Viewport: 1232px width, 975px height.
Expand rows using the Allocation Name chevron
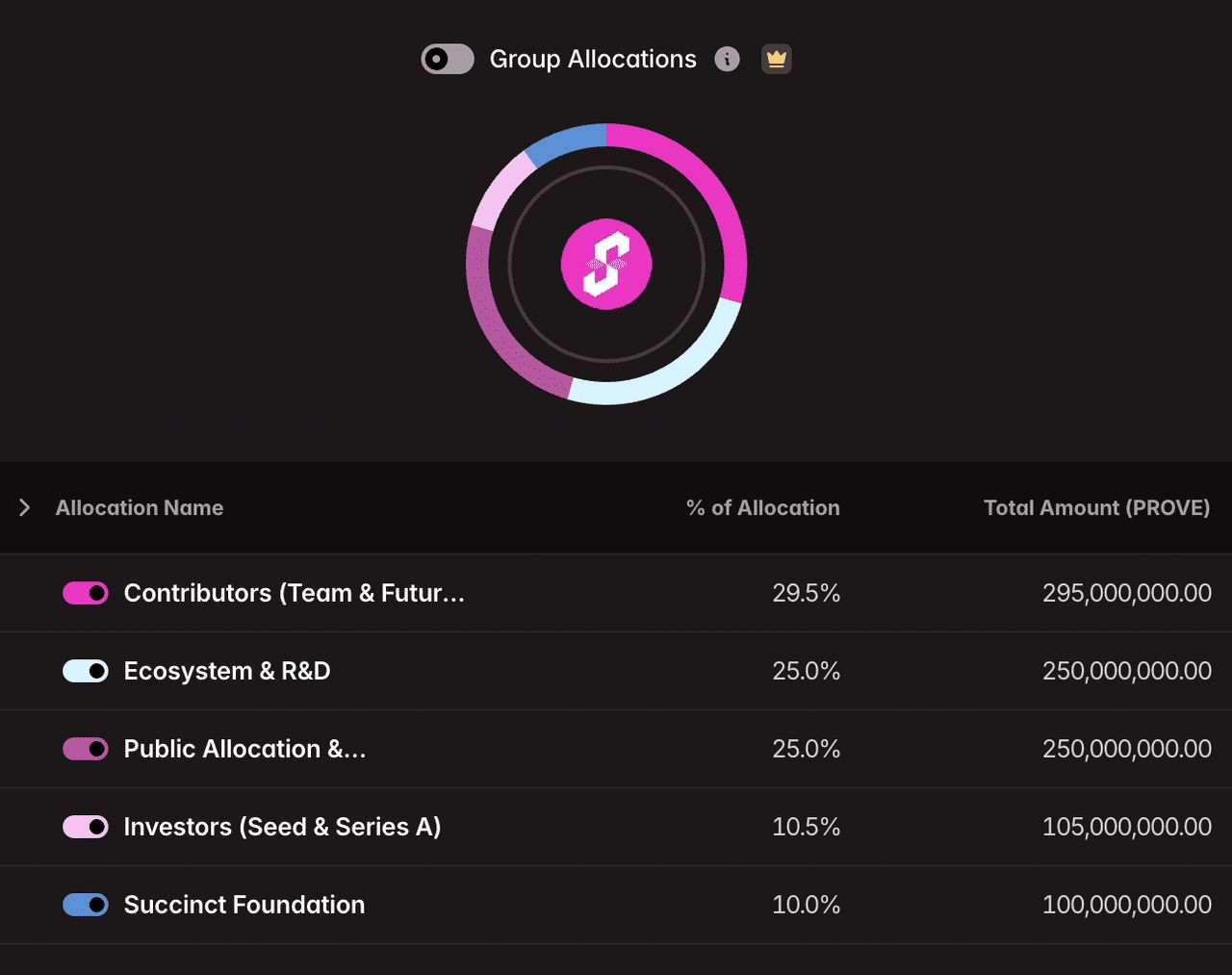coord(25,507)
